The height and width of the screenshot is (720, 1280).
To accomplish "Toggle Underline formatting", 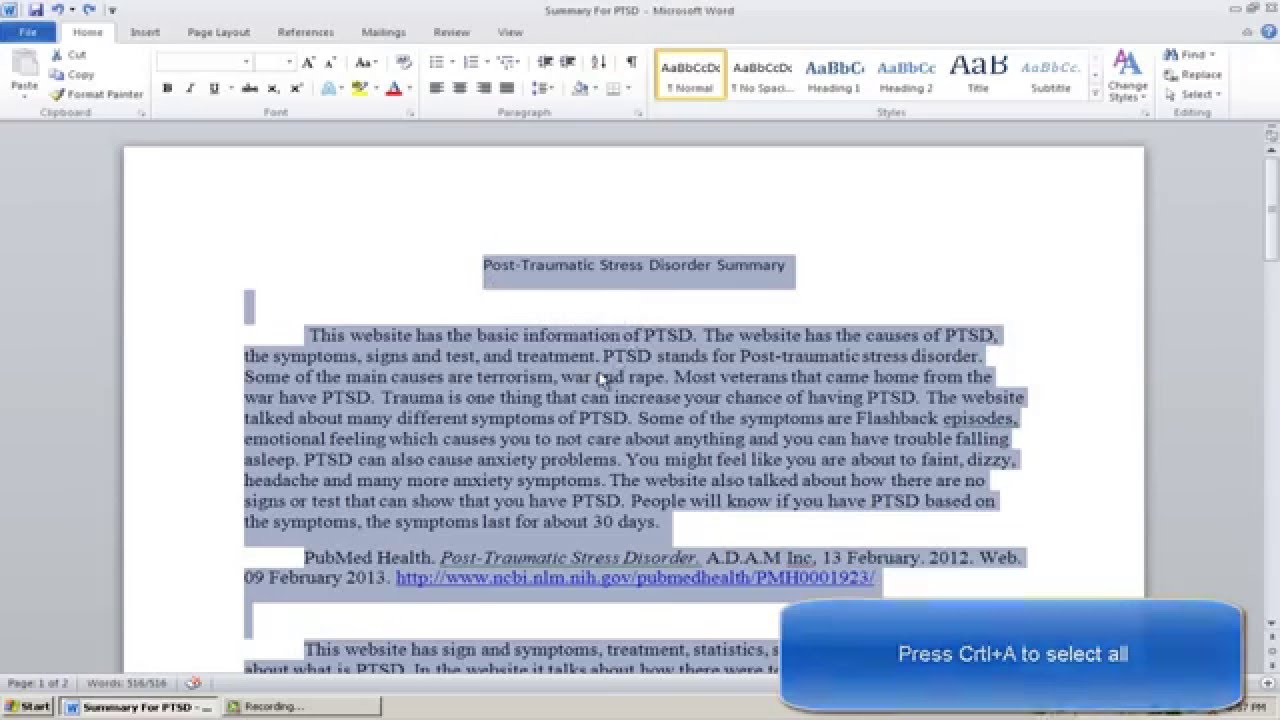I will 214,89.
